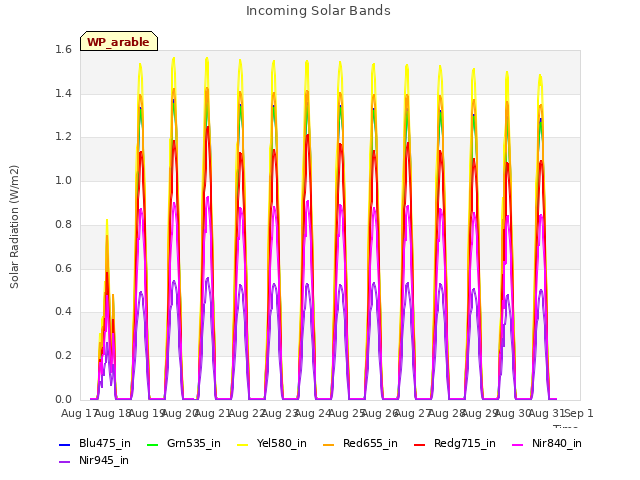Click the Aug 19 x-axis date label
Screen dimensions: 640x480
[x=147, y=414]
